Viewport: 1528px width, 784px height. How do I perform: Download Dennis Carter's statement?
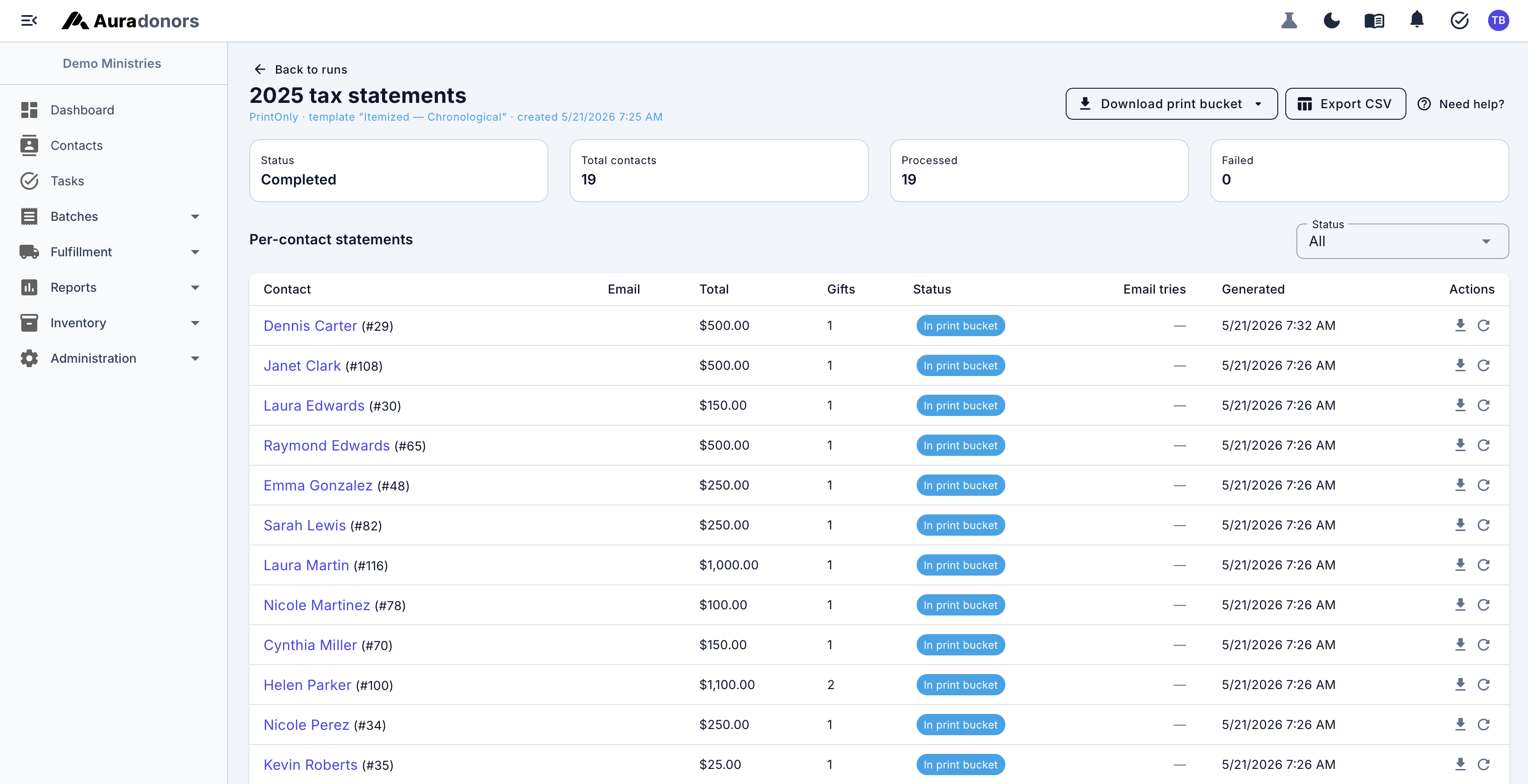click(1461, 325)
